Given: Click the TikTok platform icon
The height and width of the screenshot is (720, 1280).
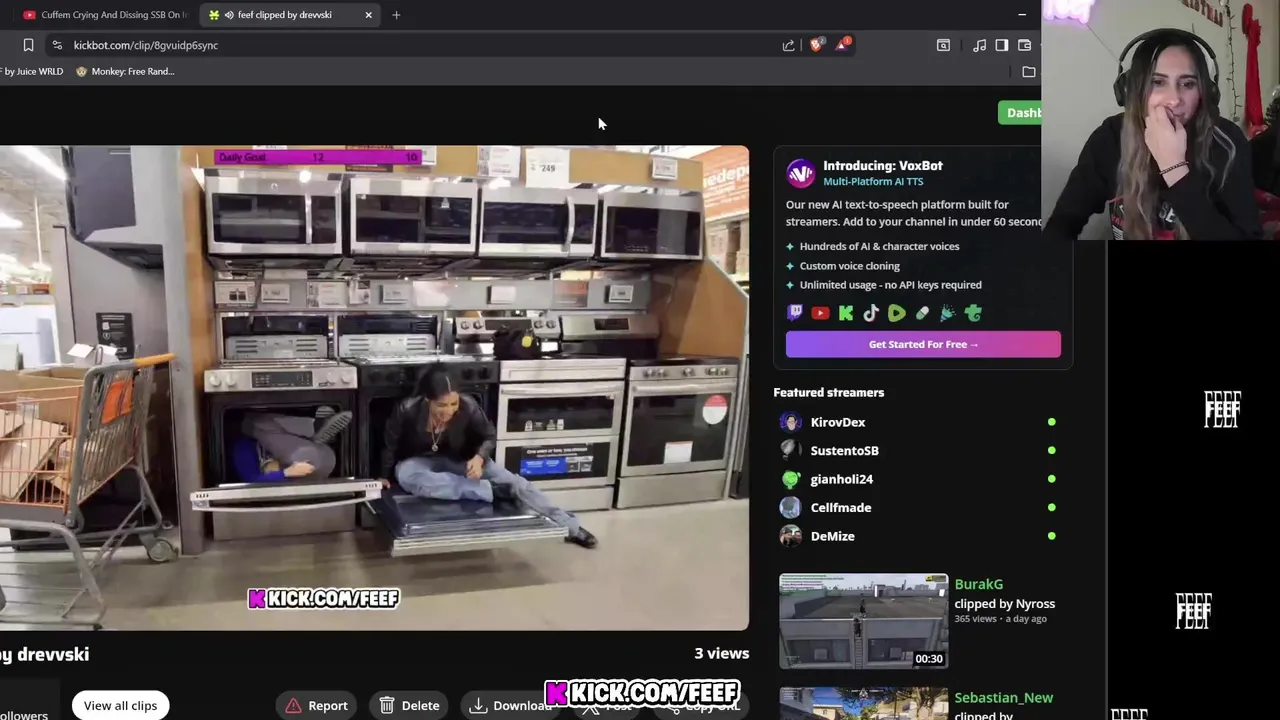Looking at the screenshot, I should (x=871, y=313).
